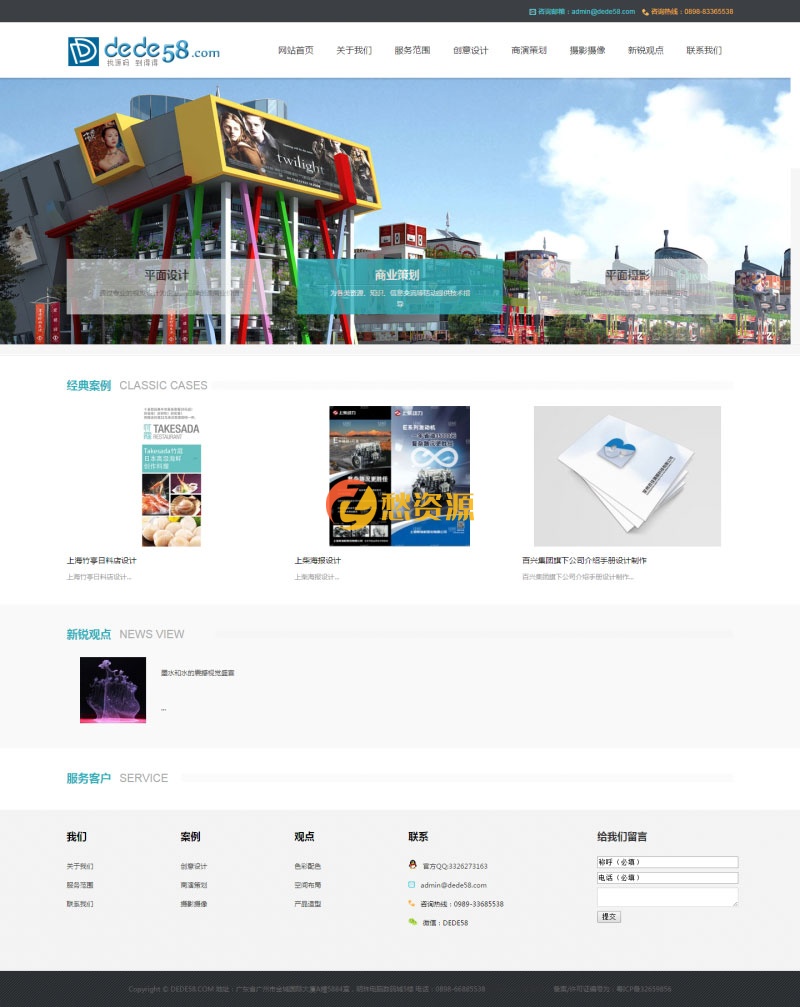The image size is (800, 1007).
Task: Focus the 电话（必填） phone input field
Action: point(667,878)
